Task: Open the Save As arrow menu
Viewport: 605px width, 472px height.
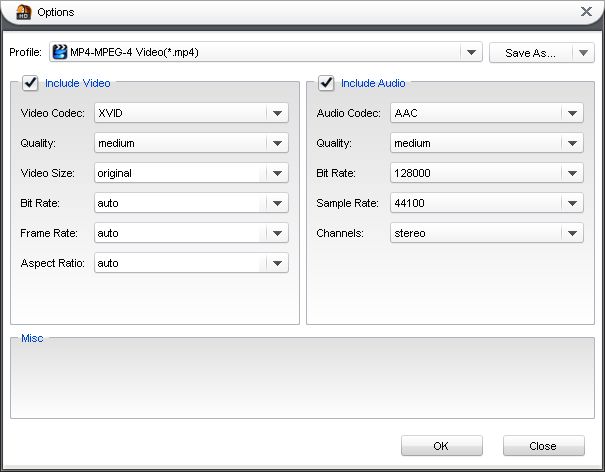Action: pos(583,52)
